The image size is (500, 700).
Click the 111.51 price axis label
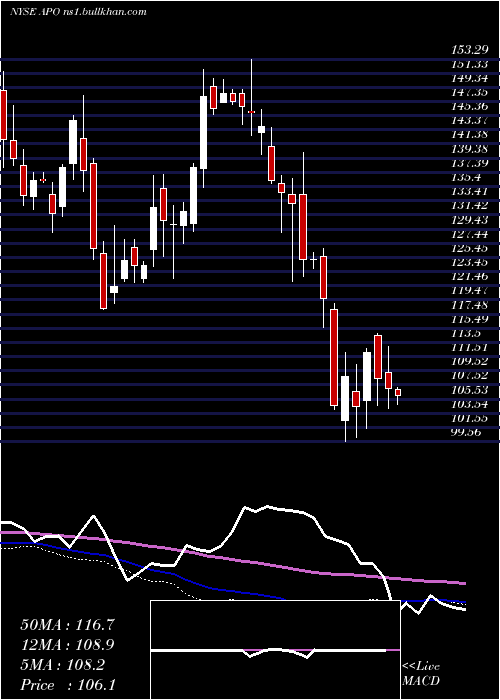click(x=469, y=347)
